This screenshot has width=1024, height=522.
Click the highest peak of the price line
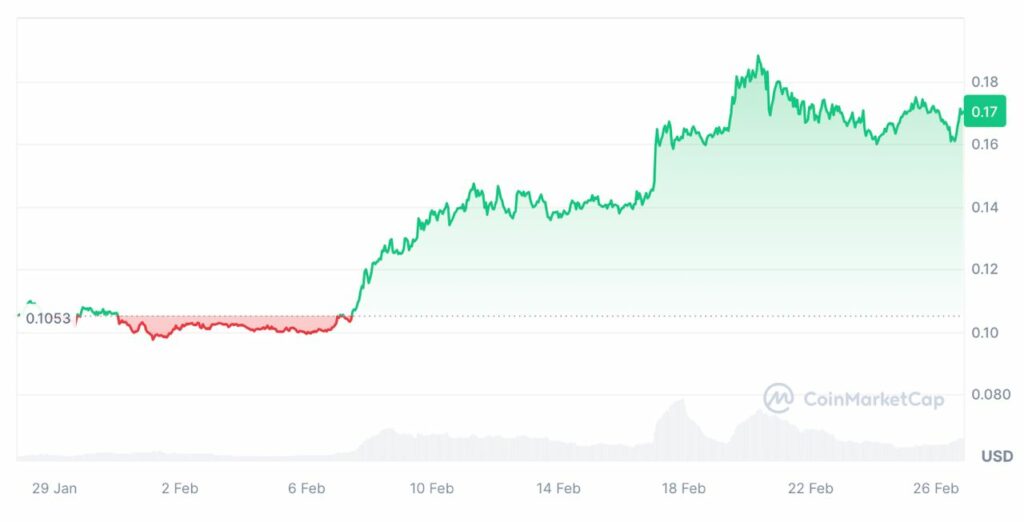coord(759,57)
